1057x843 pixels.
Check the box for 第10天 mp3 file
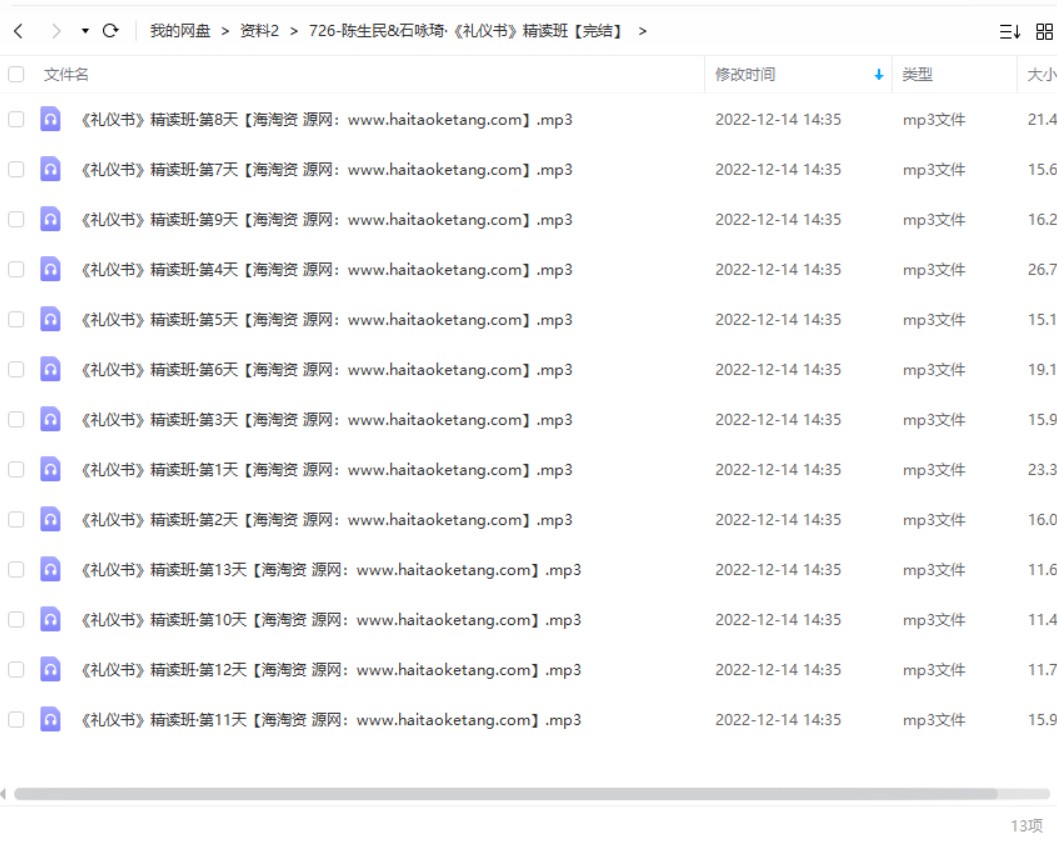[16, 620]
